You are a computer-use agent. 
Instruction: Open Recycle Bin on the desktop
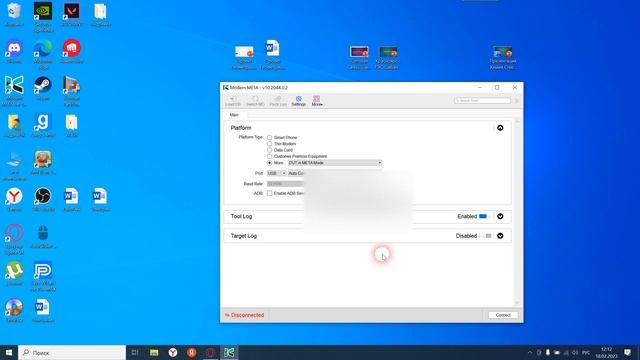point(14,15)
